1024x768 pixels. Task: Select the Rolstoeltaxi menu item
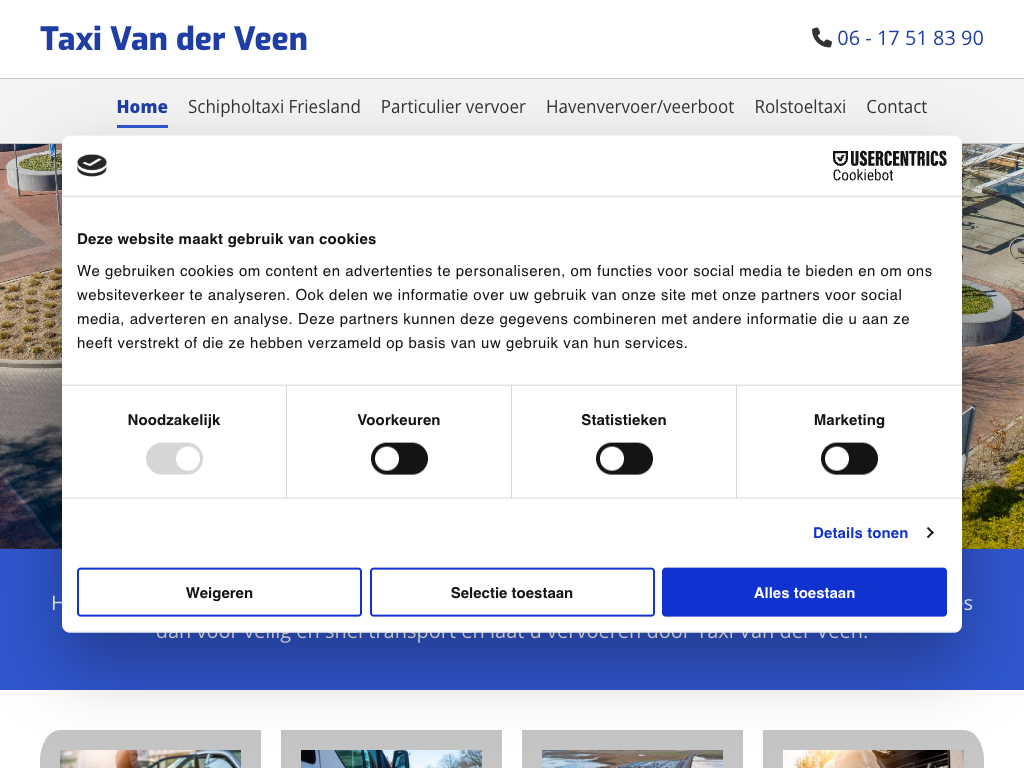[800, 107]
